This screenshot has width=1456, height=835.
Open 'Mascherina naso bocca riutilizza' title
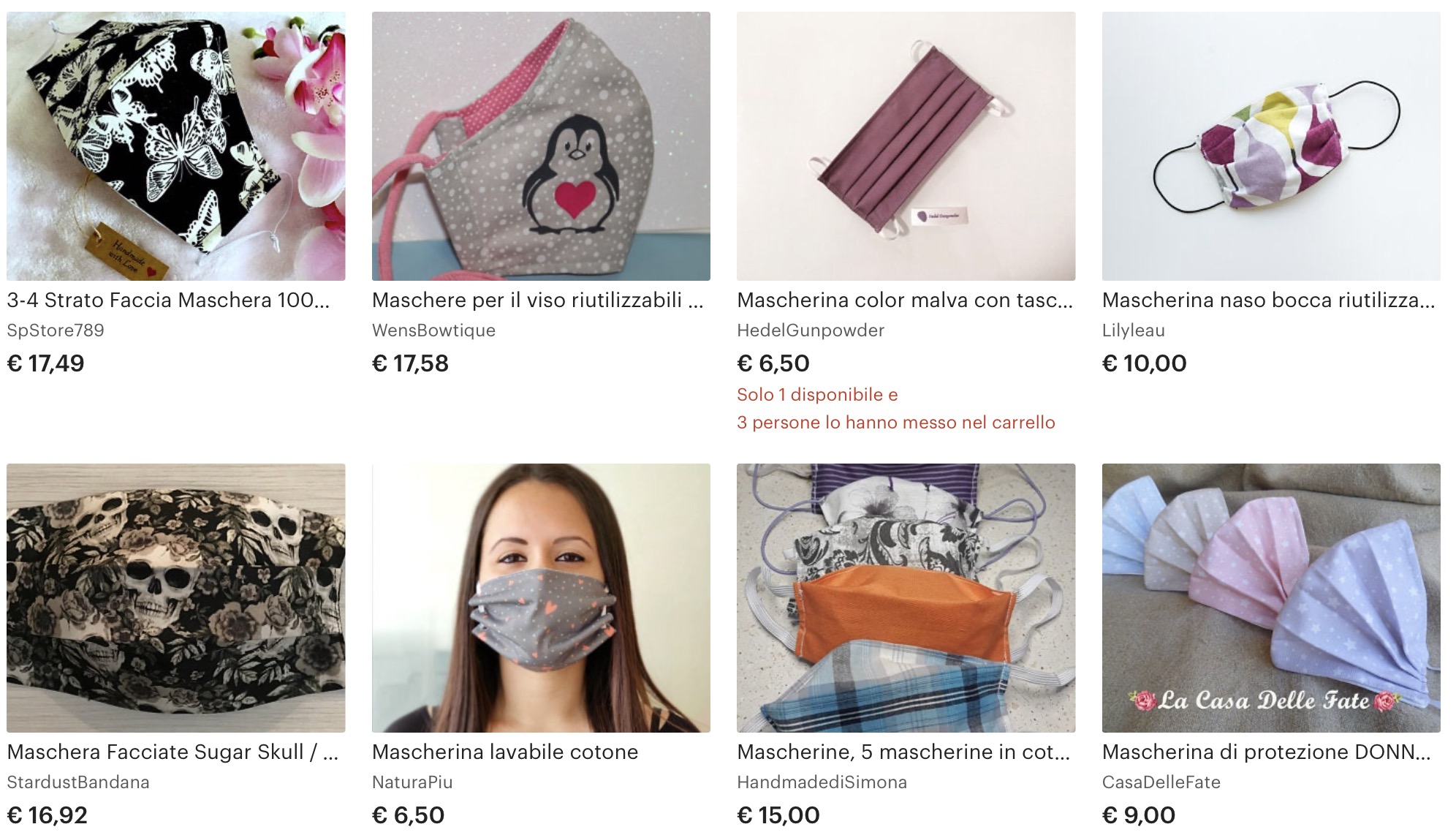[1269, 300]
